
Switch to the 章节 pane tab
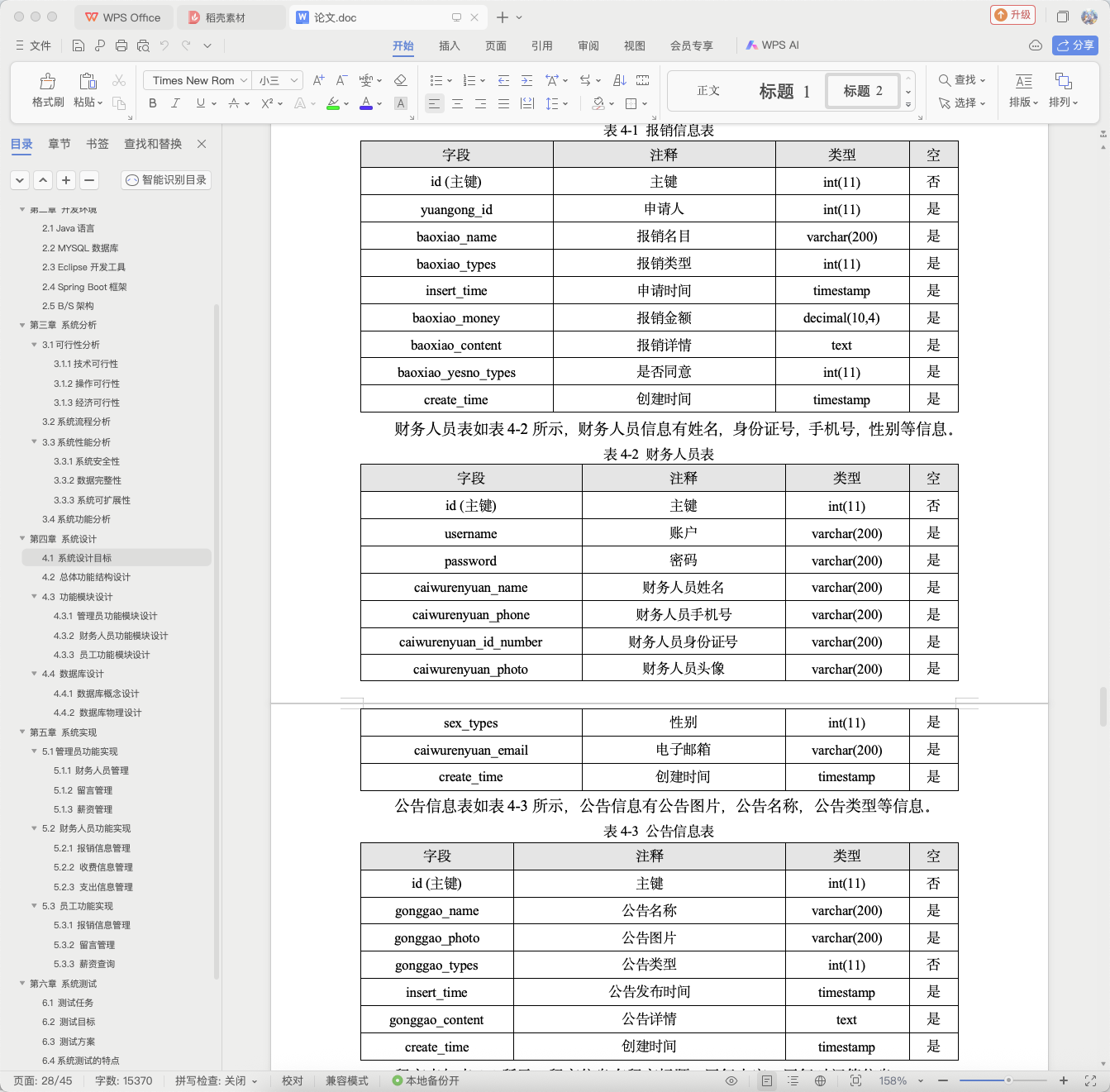[x=60, y=144]
